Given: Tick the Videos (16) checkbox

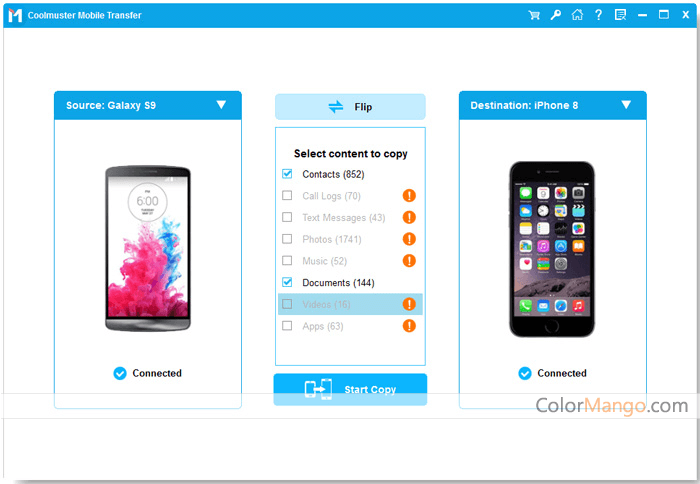Looking at the screenshot, I should pos(287,304).
